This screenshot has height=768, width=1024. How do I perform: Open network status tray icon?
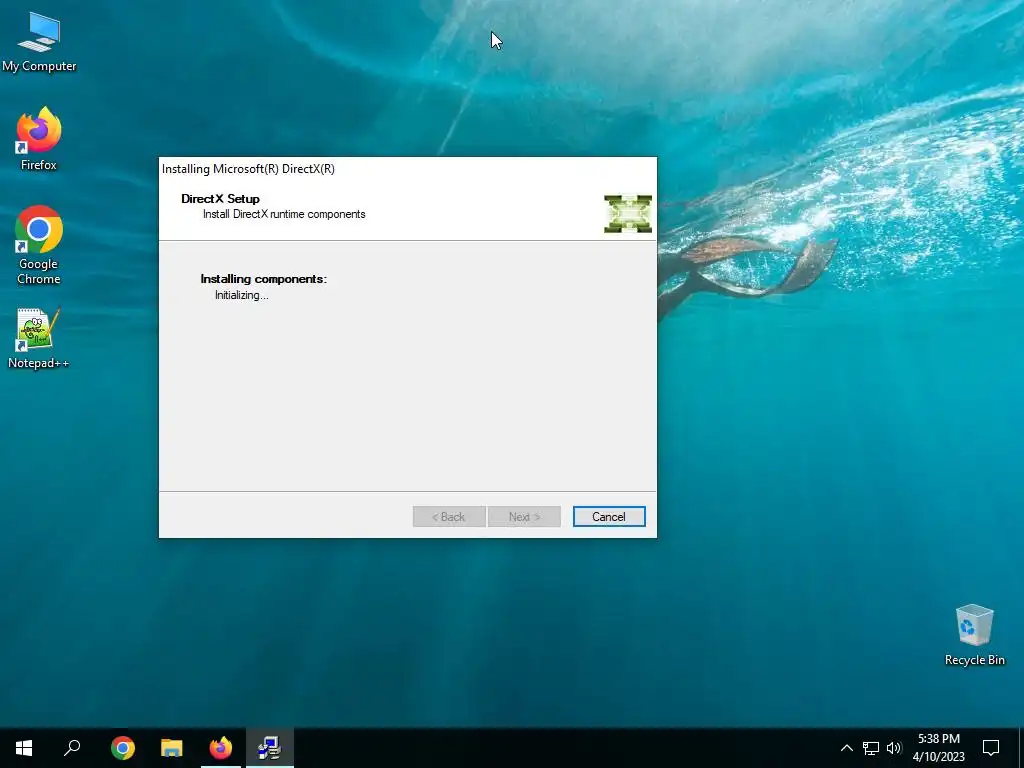click(x=871, y=748)
